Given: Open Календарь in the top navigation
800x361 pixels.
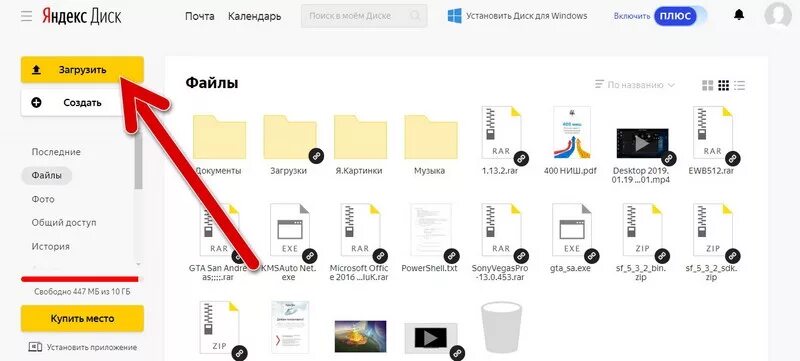Looking at the screenshot, I should [x=254, y=16].
